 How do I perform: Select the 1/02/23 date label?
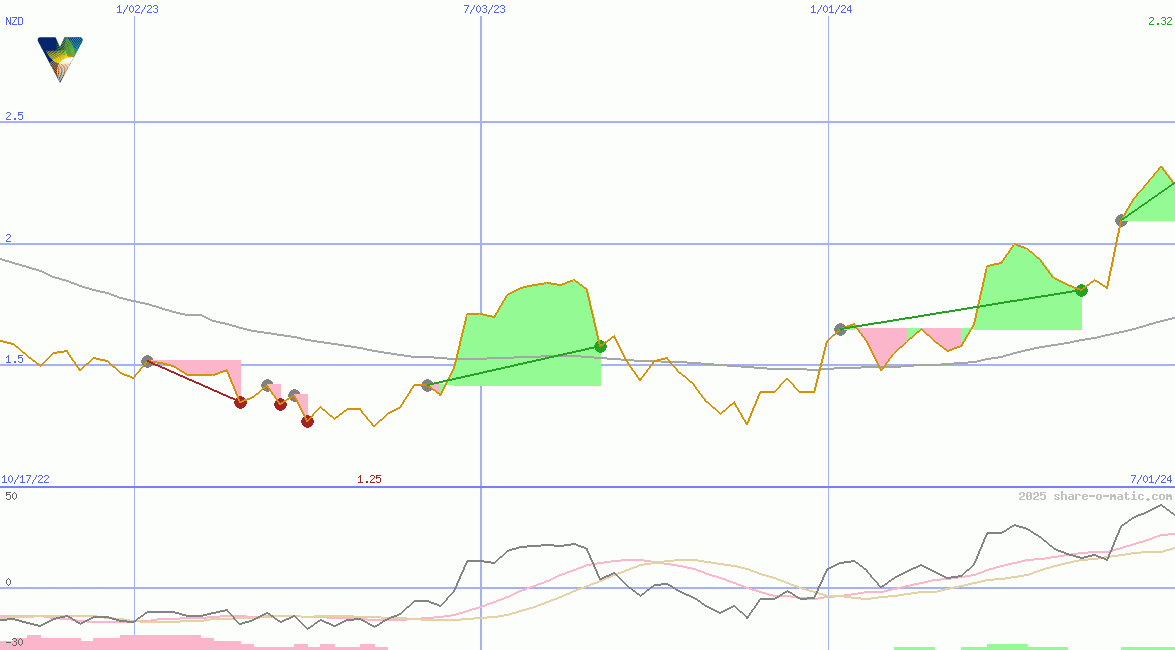(135, 9)
